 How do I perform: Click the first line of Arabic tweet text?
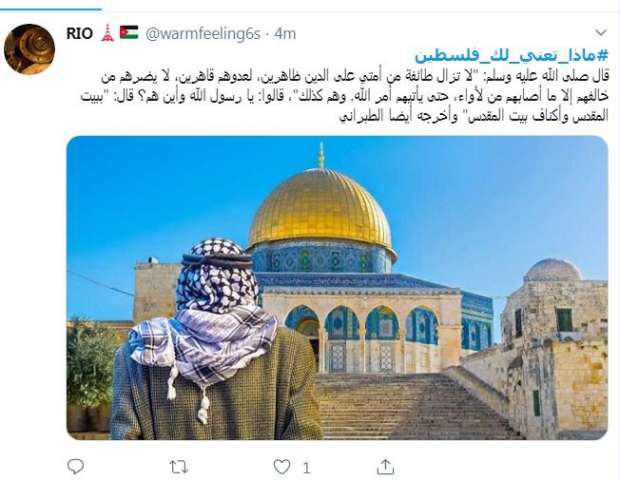pos(355,77)
